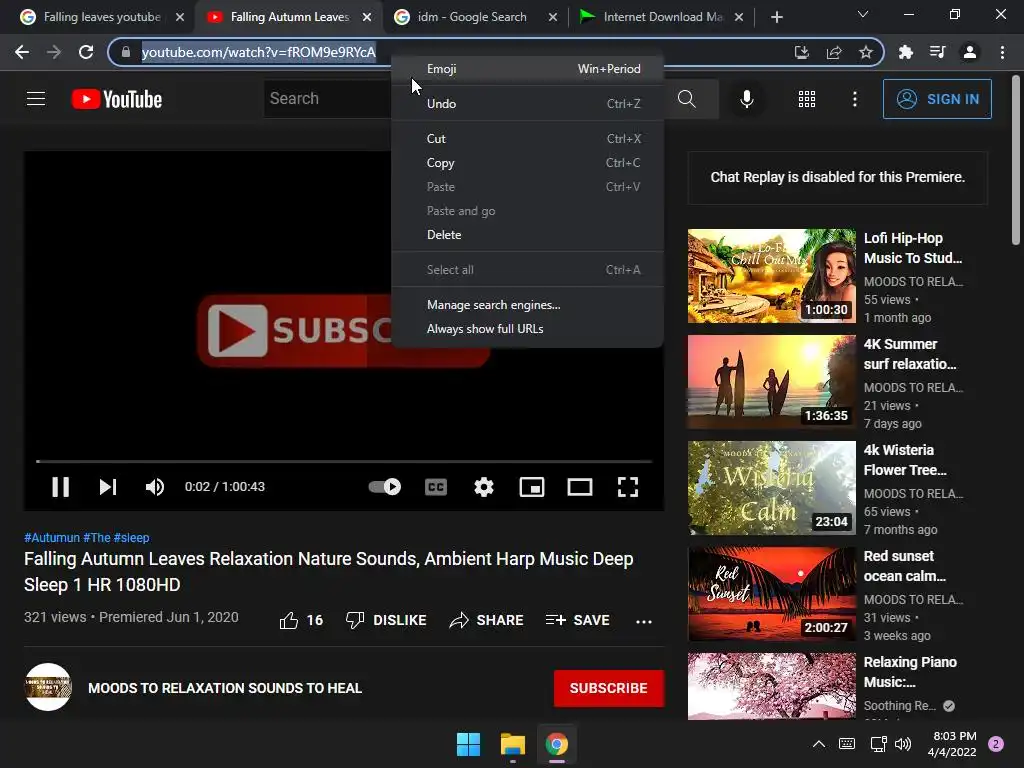Image resolution: width=1024 pixels, height=768 pixels.
Task: Open the clock showing 8:03 PM
Action: (x=952, y=744)
